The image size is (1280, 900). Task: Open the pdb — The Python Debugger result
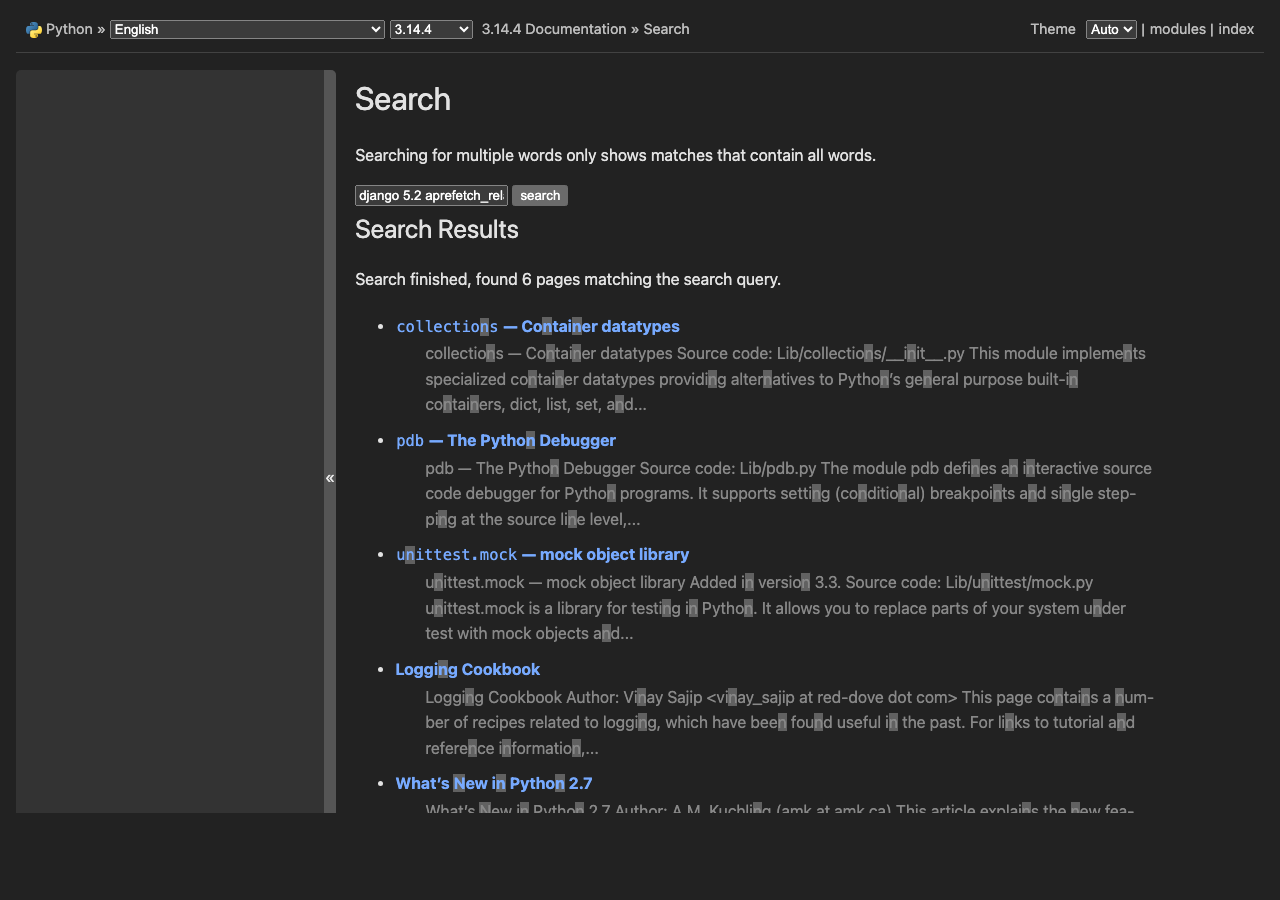tap(505, 440)
